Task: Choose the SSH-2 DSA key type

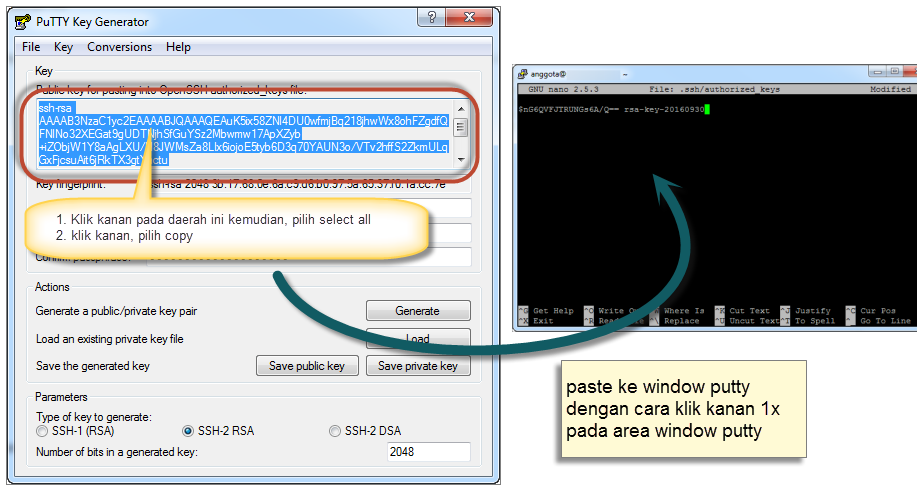Action: point(335,431)
